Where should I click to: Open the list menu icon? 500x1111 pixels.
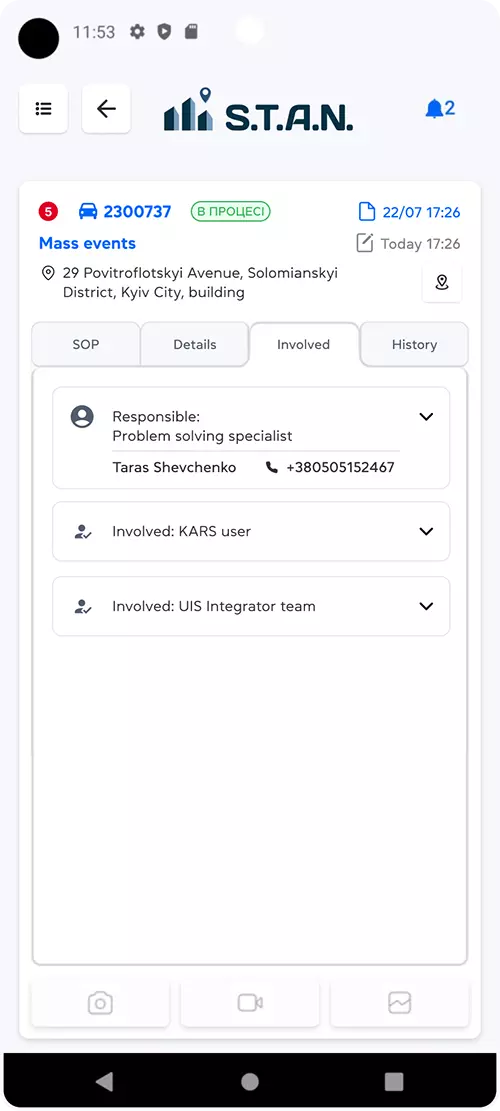[43, 109]
